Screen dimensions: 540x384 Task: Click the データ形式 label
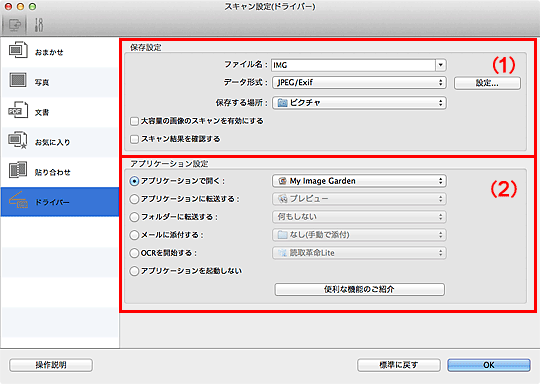246,82
